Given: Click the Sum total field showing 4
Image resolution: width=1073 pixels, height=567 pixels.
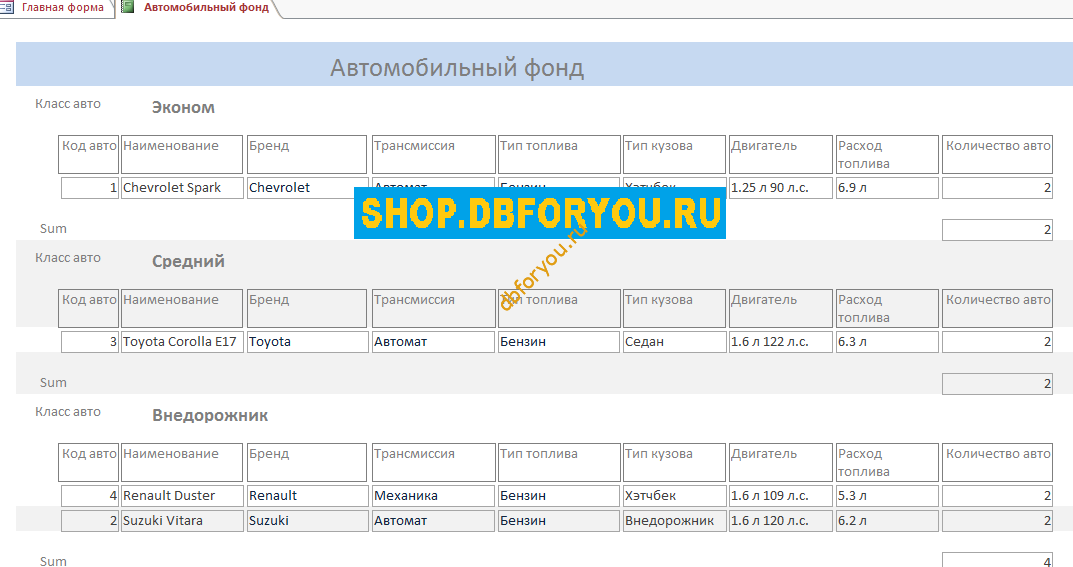Looking at the screenshot, I should tap(997, 560).
